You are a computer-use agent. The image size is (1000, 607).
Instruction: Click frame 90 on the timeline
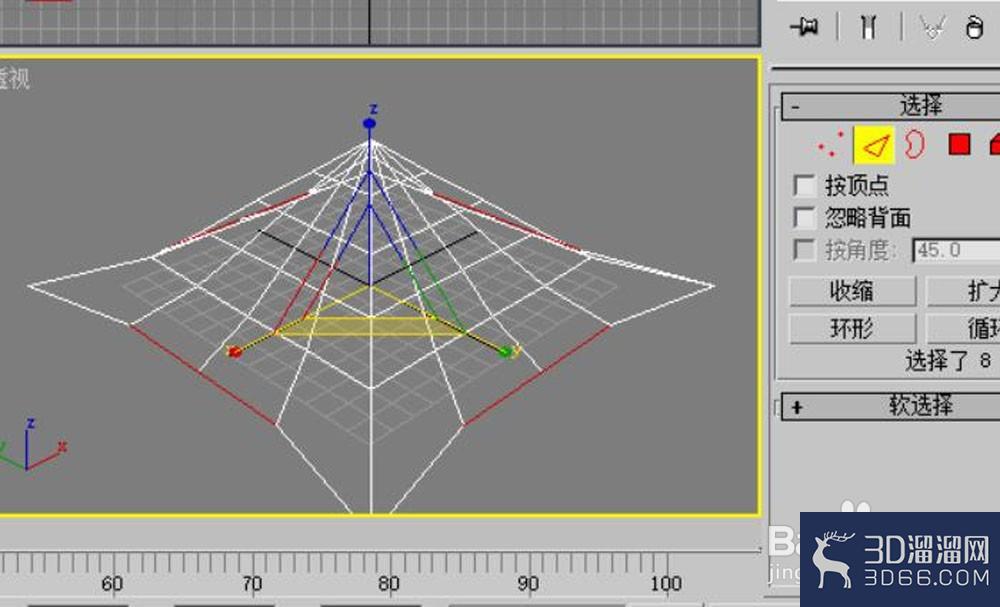(x=528, y=583)
